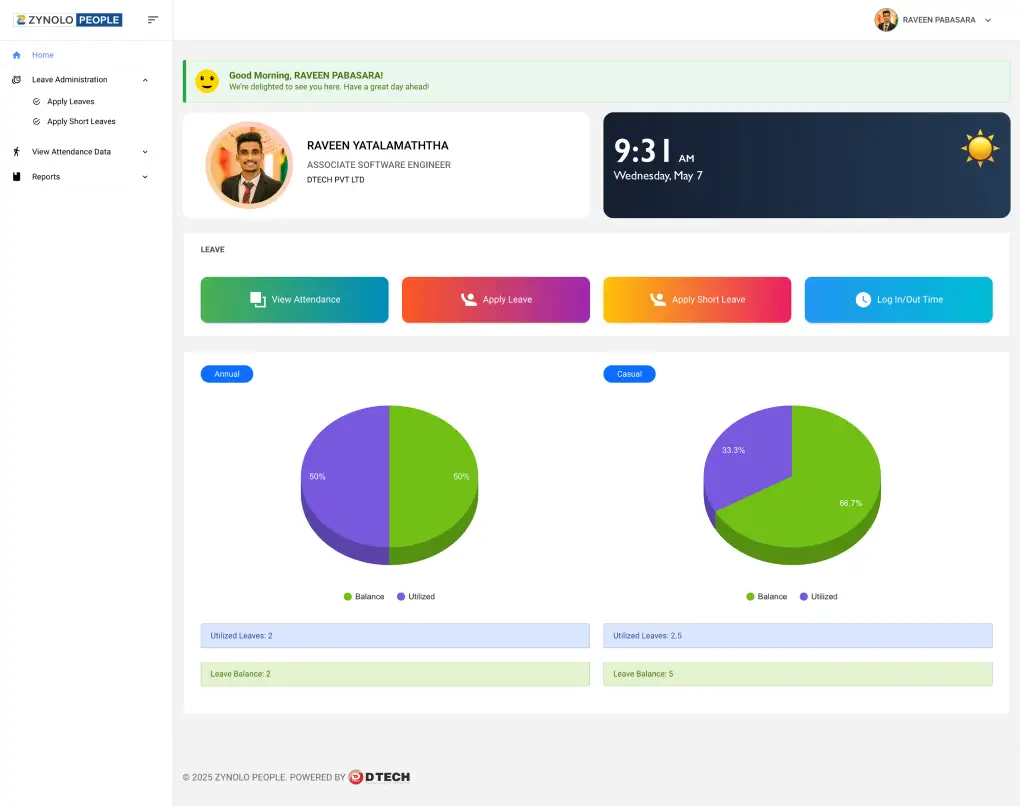The height and width of the screenshot is (806, 1020).
Task: Click the purple 50% slice of Annual pie
Action: [x=345, y=485]
